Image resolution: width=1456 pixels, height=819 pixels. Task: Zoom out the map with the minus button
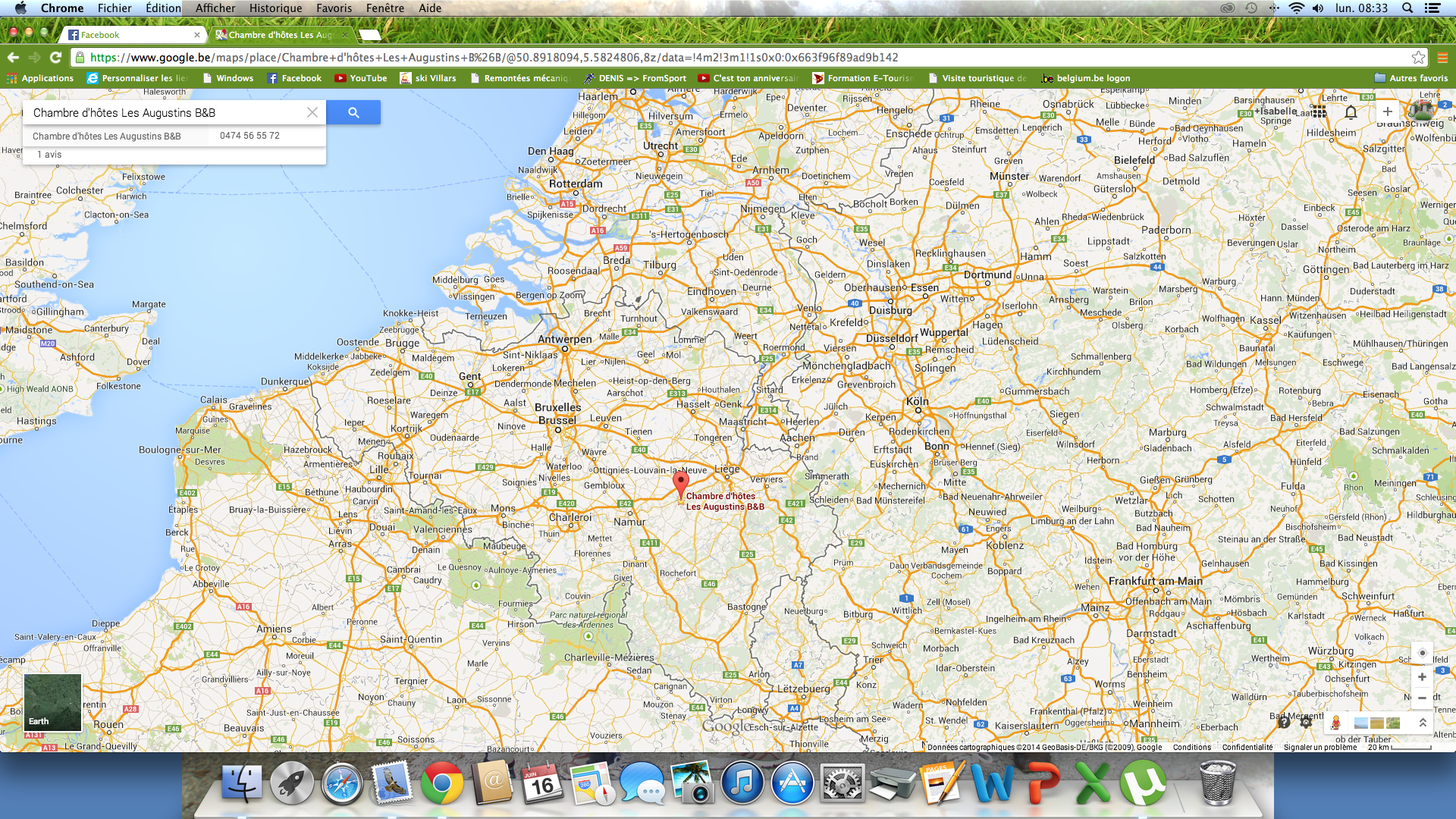1422,698
